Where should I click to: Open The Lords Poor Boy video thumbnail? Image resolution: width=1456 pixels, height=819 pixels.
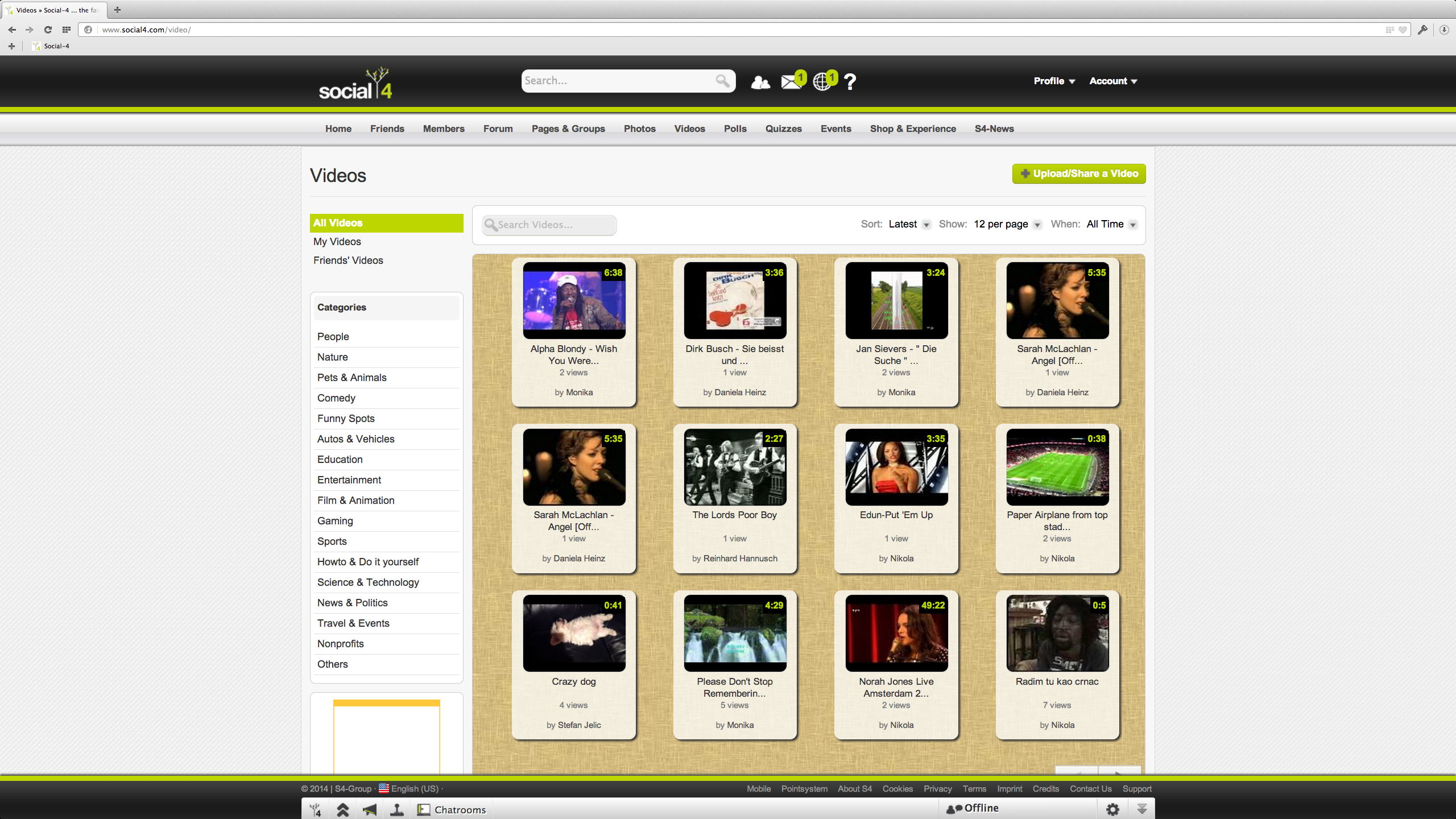tap(735, 466)
